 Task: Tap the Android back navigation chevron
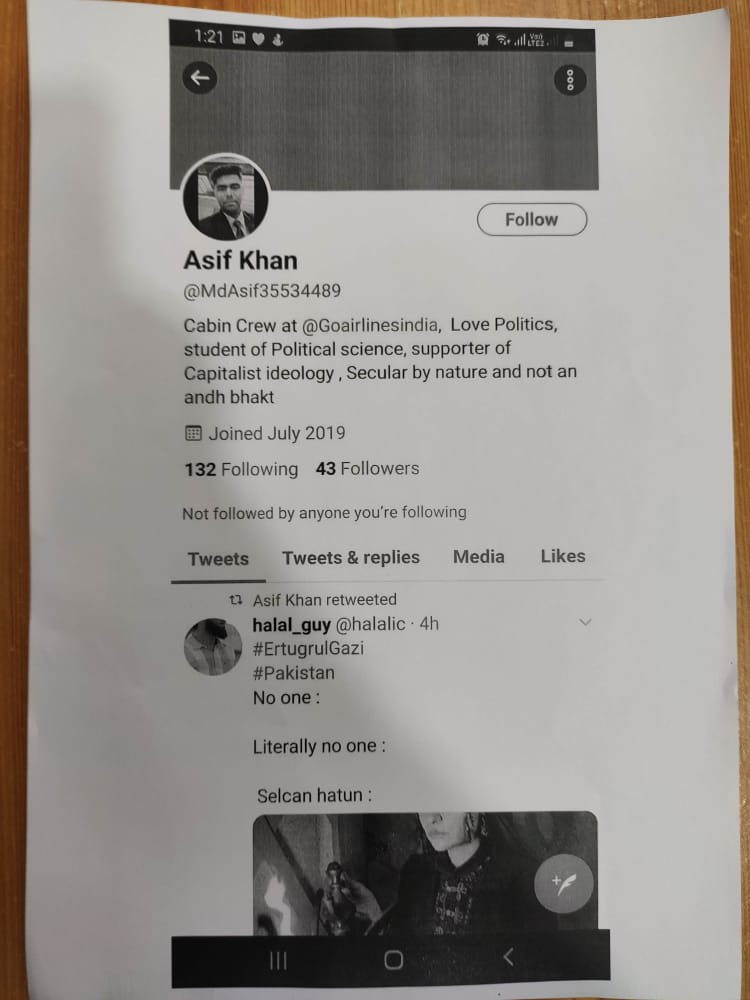pos(508,957)
